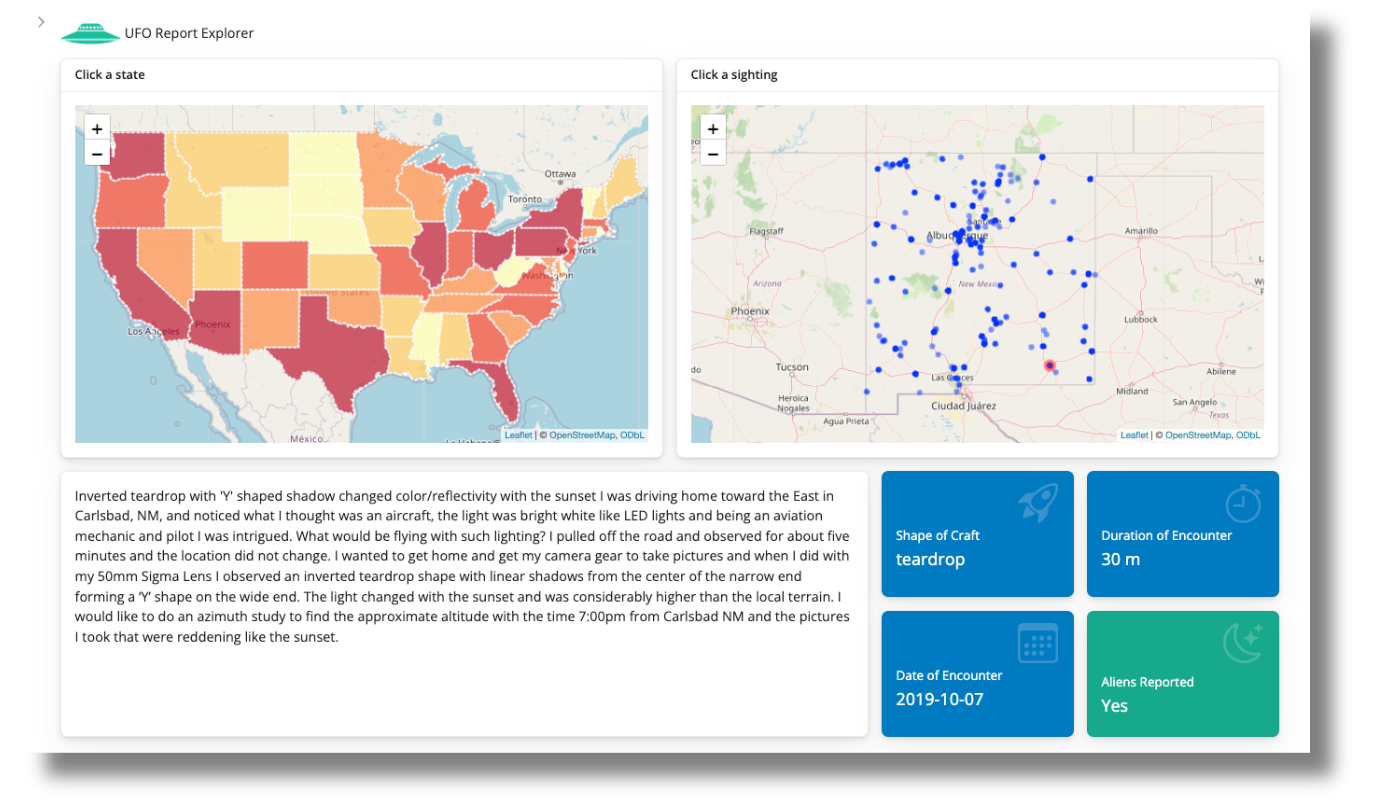Expand the sidebar with the chevron arrow
This screenshot has height=803, width=1378.
[41, 22]
